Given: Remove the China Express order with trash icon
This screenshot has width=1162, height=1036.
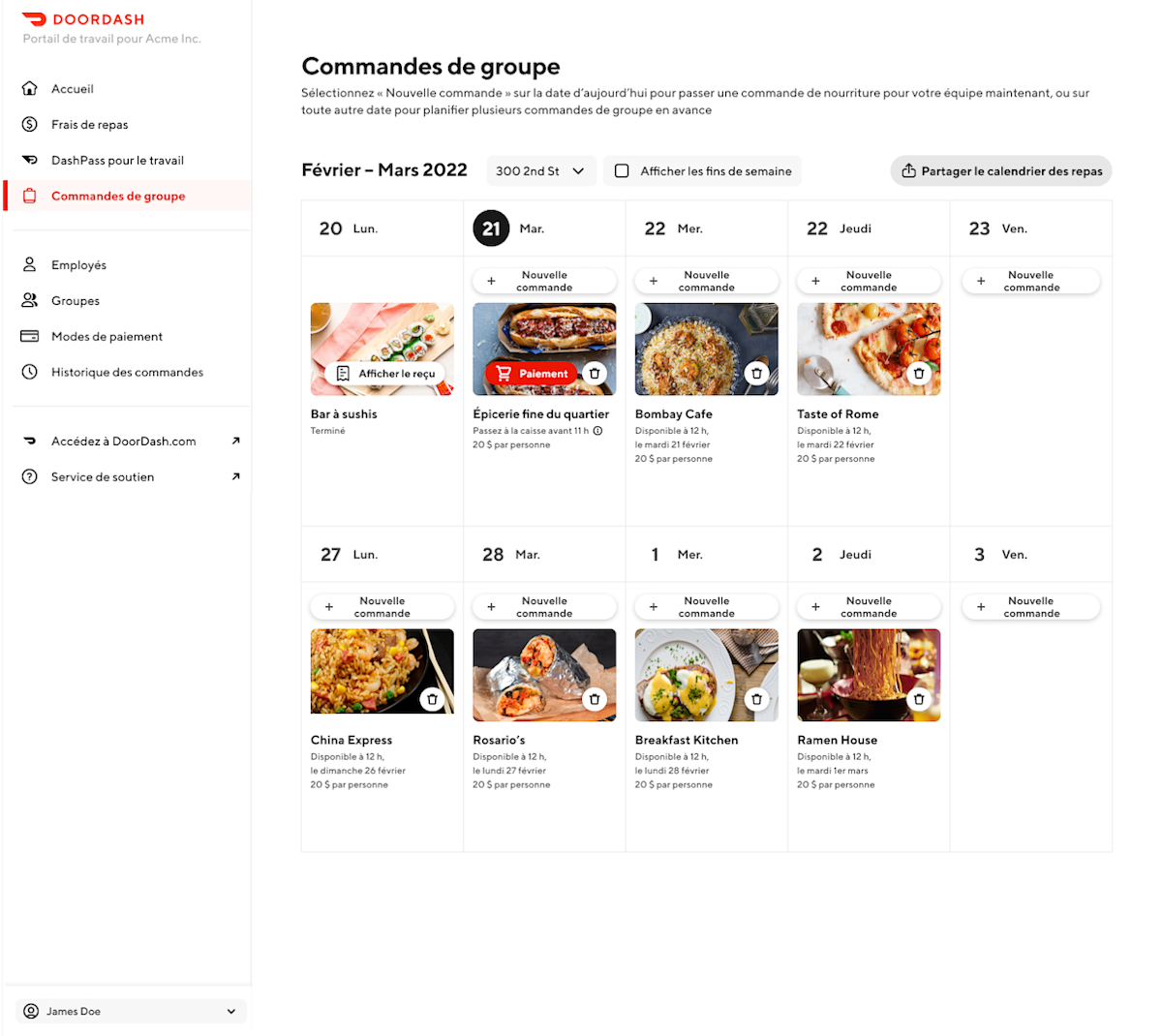Looking at the screenshot, I should [x=433, y=699].
